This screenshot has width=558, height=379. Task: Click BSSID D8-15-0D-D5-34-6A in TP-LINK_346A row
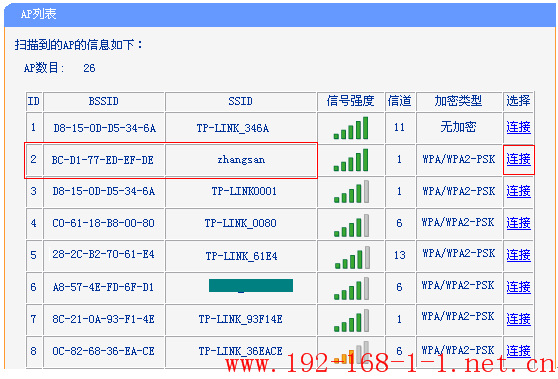(x=105, y=128)
